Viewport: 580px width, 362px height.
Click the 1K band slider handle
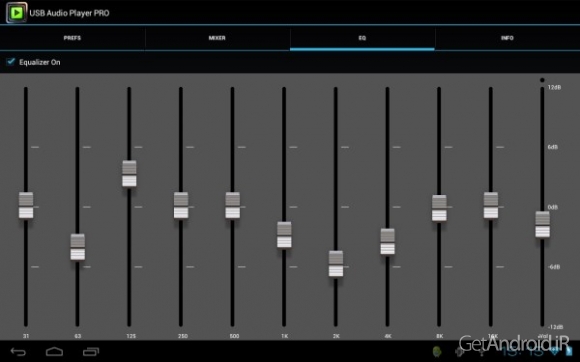284,235
